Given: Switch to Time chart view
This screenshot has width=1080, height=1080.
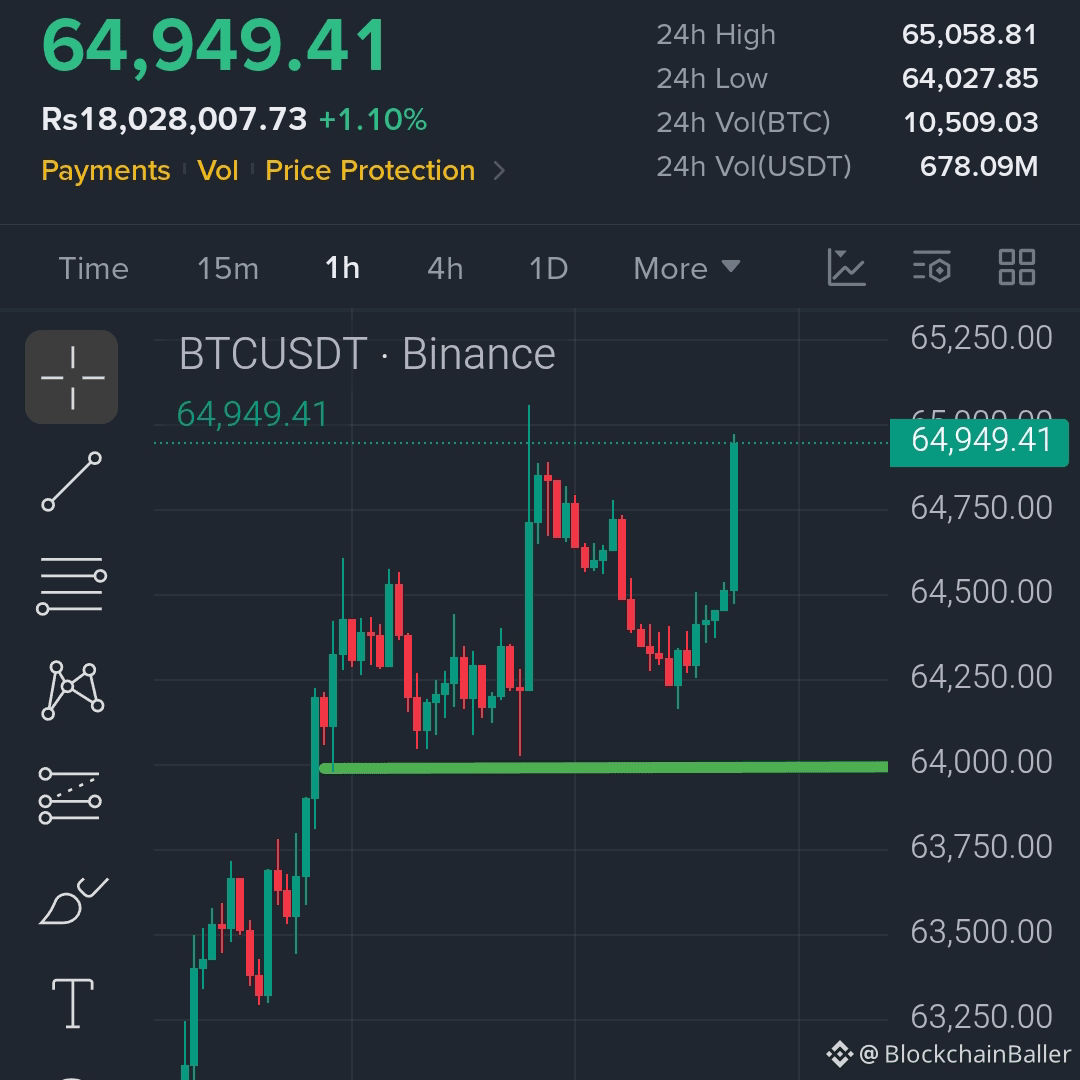Looking at the screenshot, I should pos(94,269).
